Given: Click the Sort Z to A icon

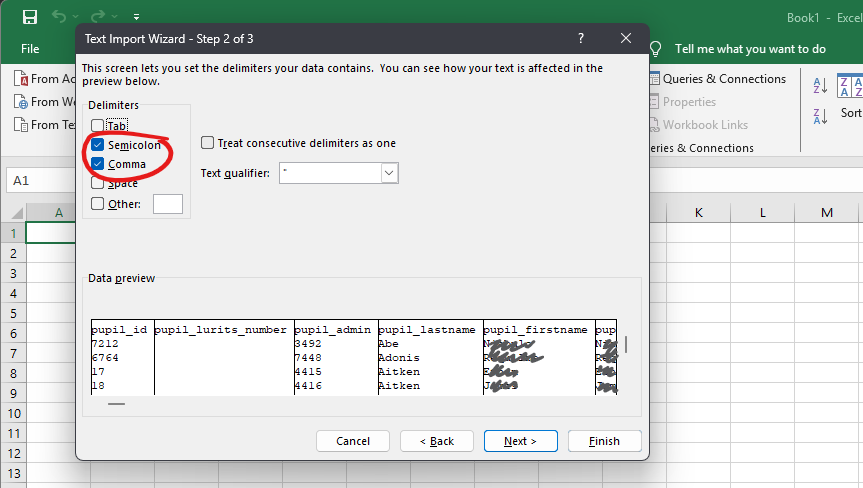Looking at the screenshot, I should pos(819,115).
